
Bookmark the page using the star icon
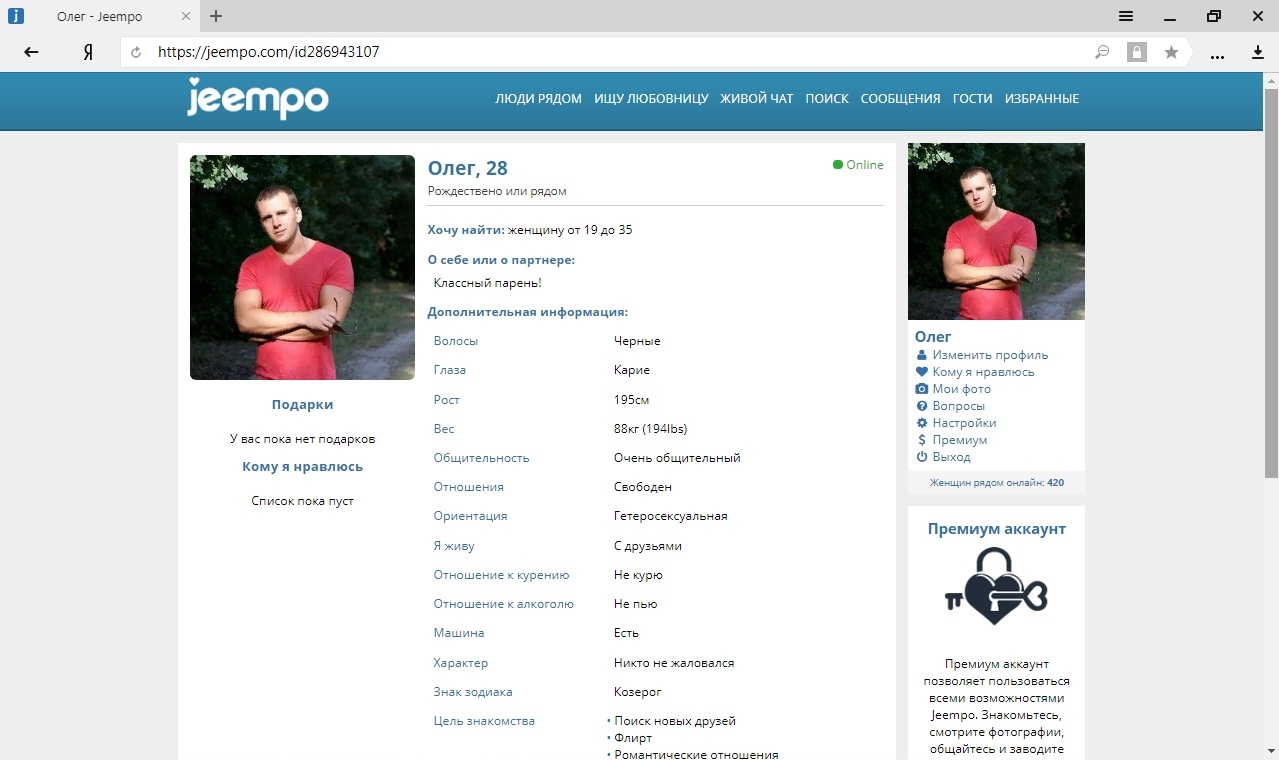pos(1171,52)
